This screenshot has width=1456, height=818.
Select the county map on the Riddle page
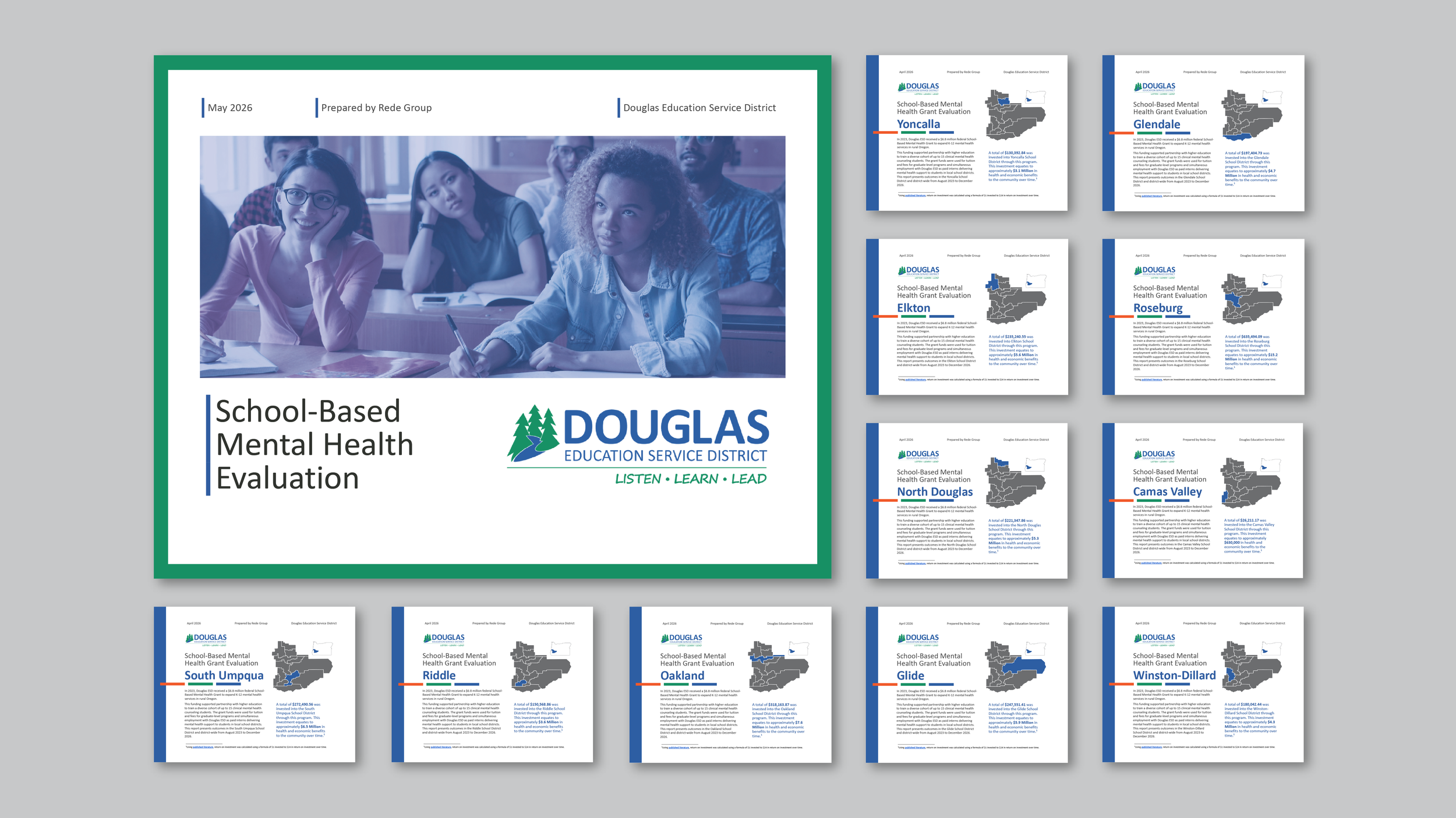540,666
